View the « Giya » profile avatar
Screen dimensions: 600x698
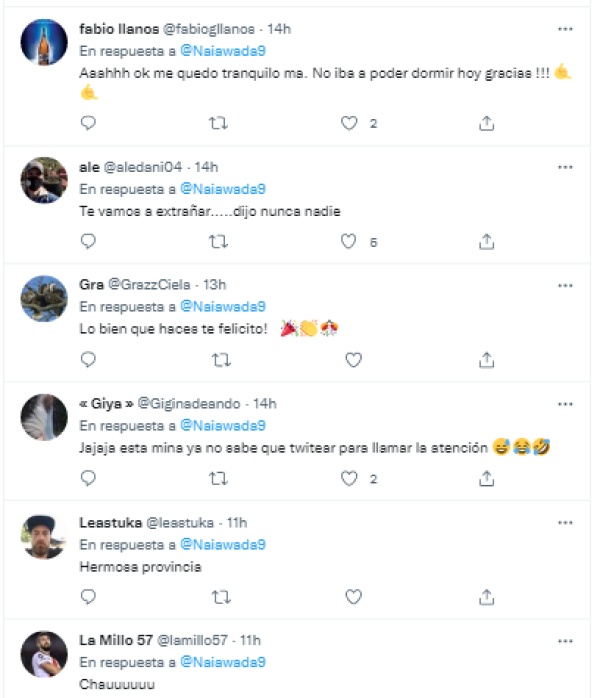(44, 419)
